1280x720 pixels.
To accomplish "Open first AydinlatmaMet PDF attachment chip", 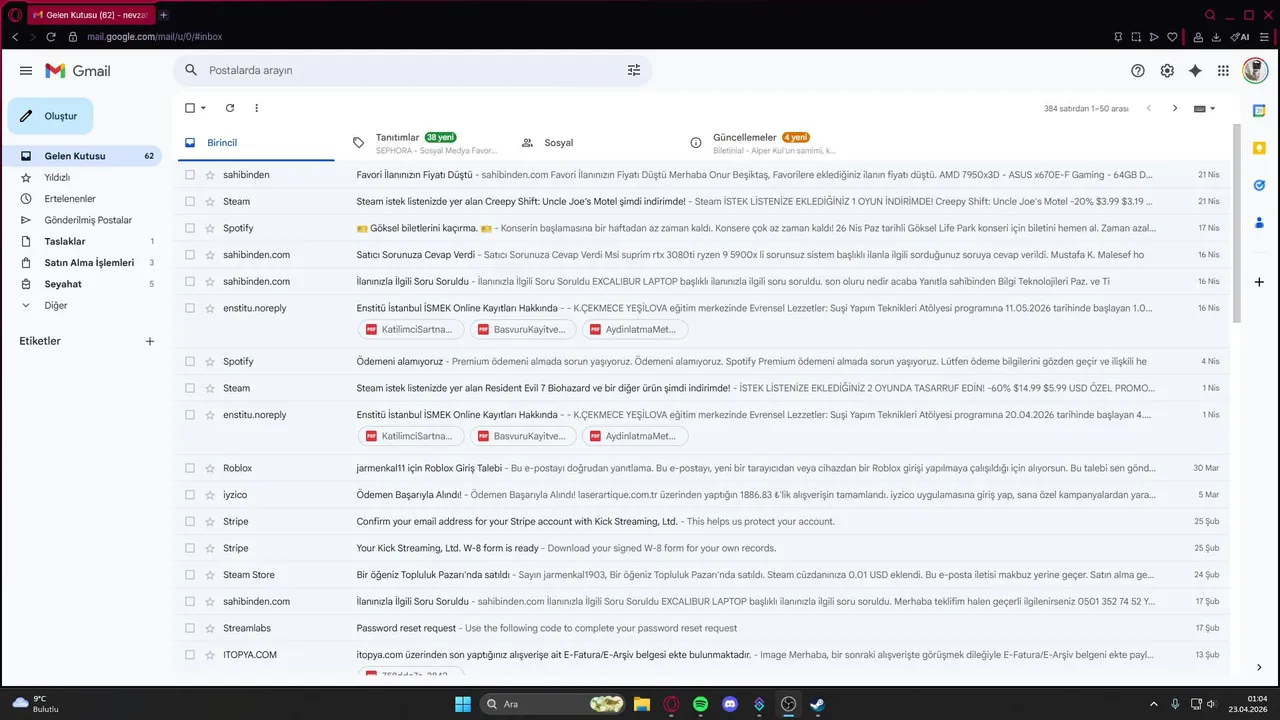I will (x=635, y=329).
